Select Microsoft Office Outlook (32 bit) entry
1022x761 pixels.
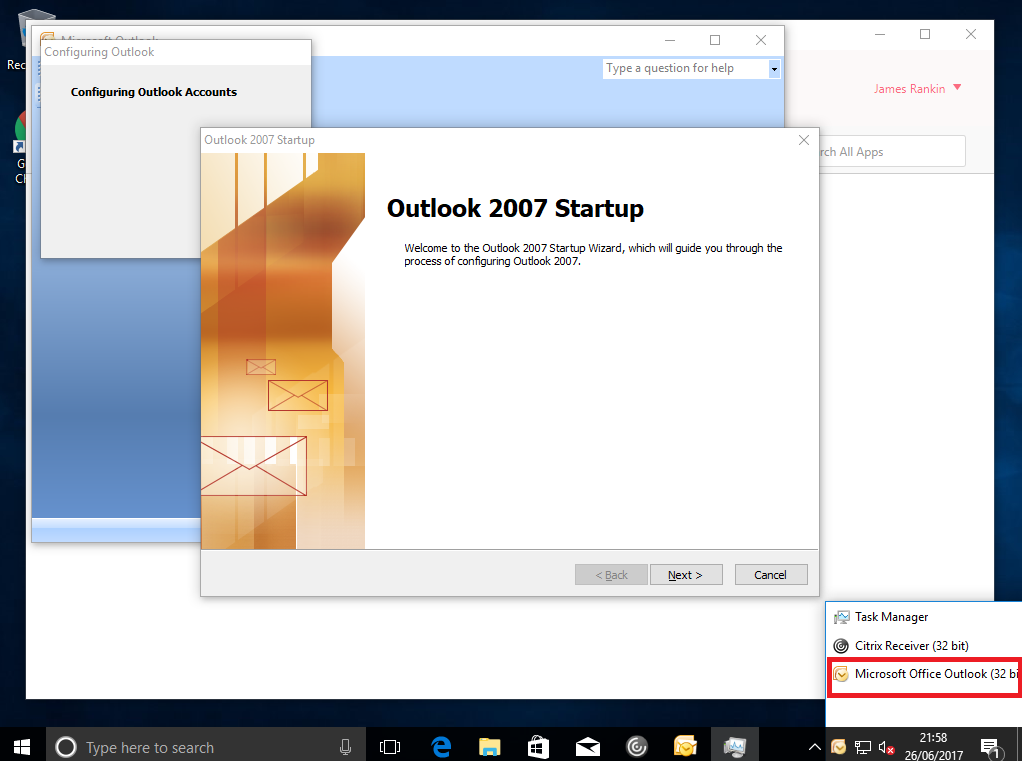coord(924,674)
